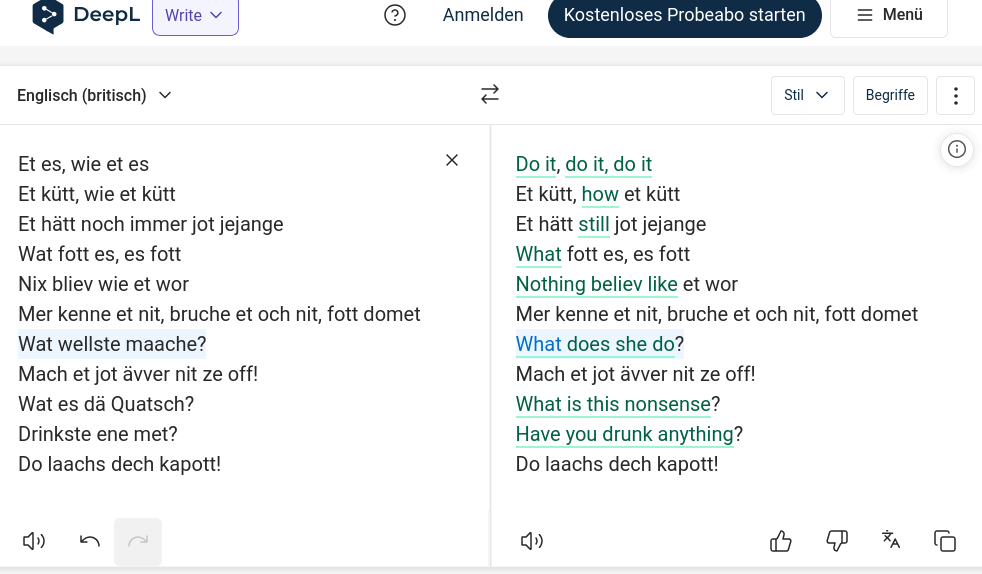982x574 pixels.
Task: Open the Begriffe glossary button
Action: 890,95
